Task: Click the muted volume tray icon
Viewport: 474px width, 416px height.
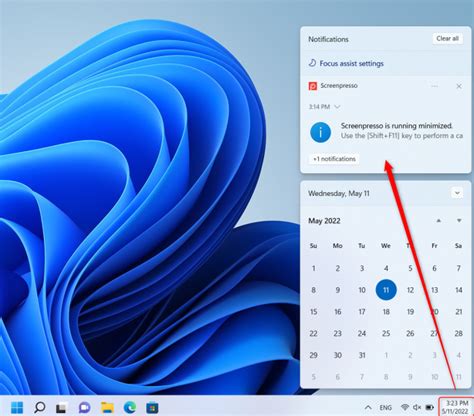Action: [417, 407]
